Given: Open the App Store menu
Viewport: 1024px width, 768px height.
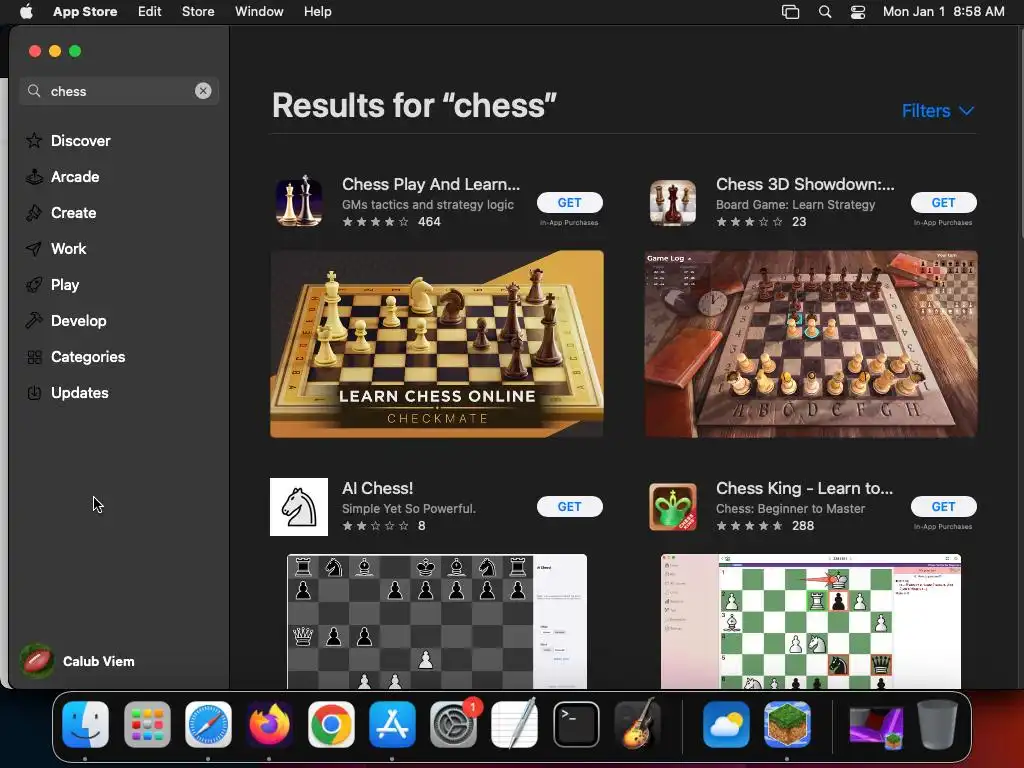Looking at the screenshot, I should coord(85,12).
